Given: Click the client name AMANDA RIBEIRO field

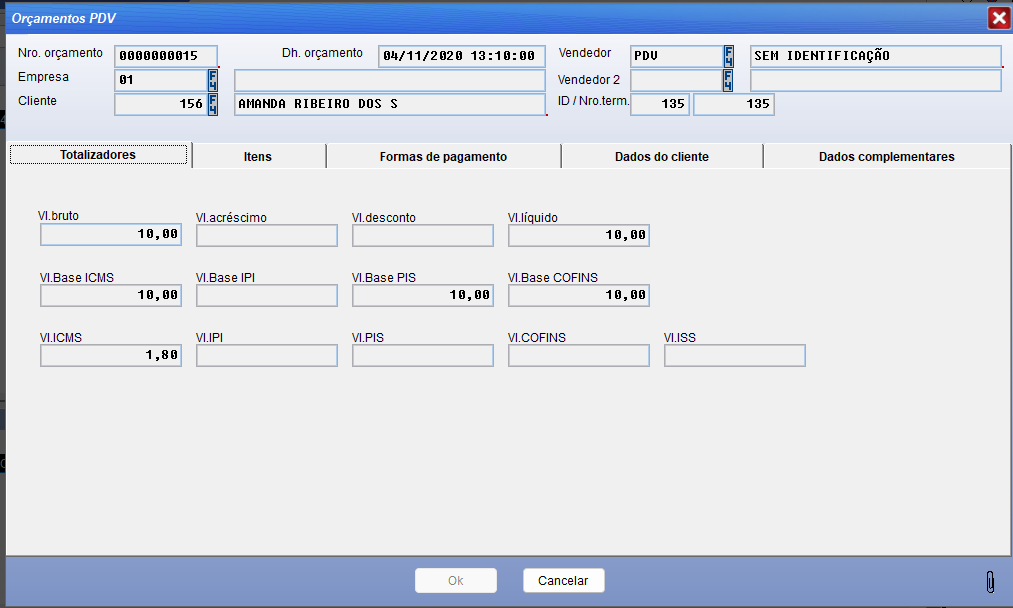Looking at the screenshot, I should point(390,104).
